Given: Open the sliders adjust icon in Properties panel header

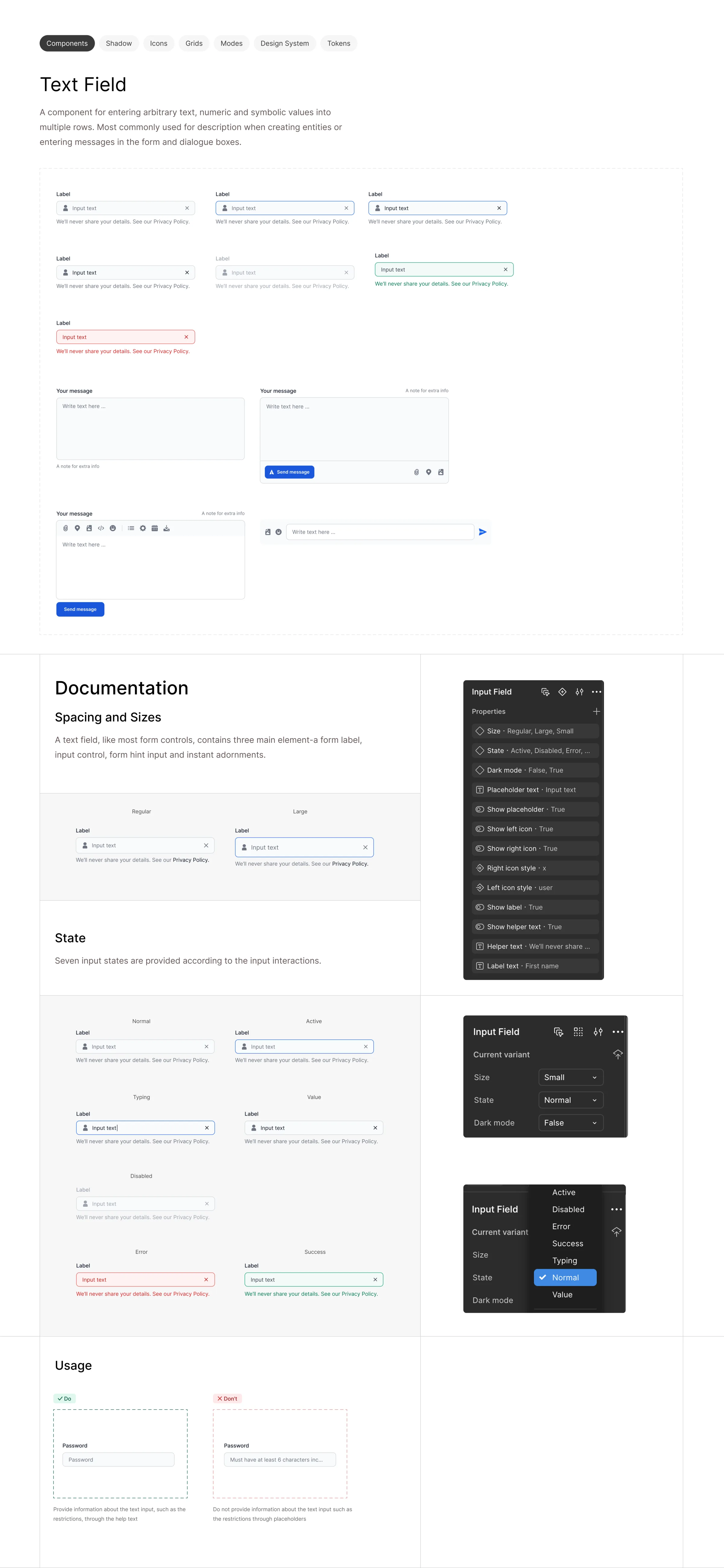Looking at the screenshot, I should point(579,691).
